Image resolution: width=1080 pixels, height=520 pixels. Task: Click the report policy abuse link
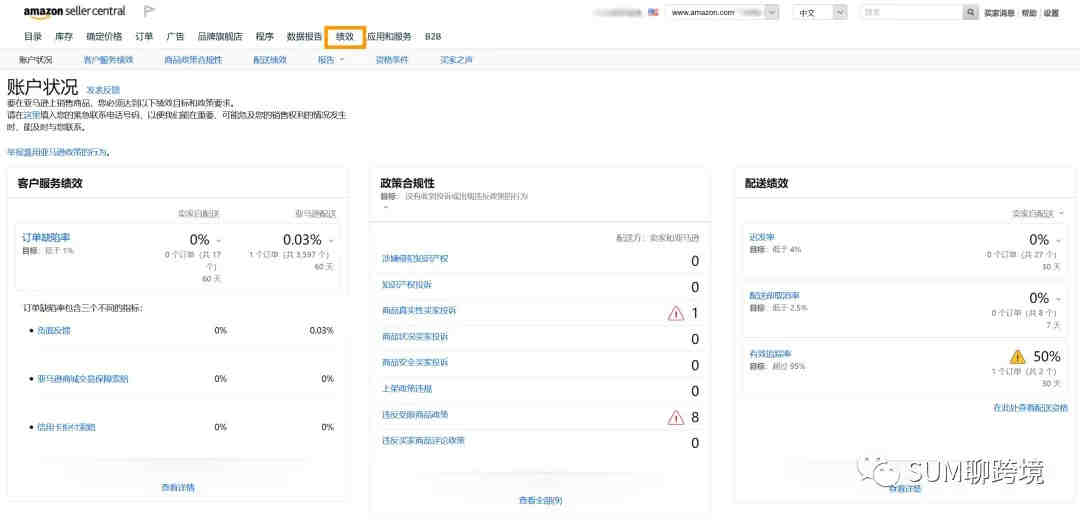click(57, 152)
